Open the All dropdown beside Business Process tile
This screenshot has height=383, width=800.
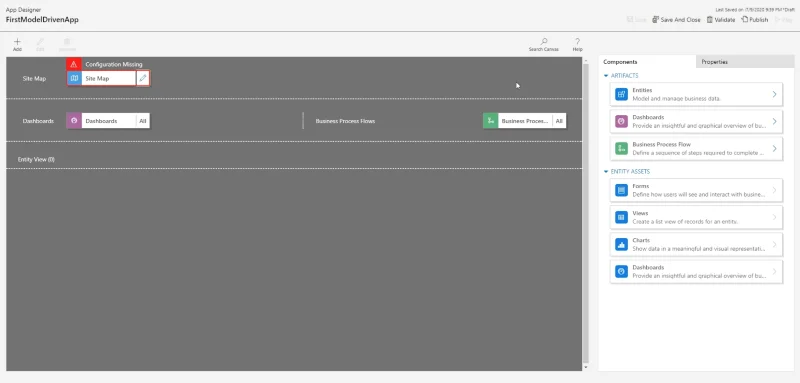tap(559, 121)
